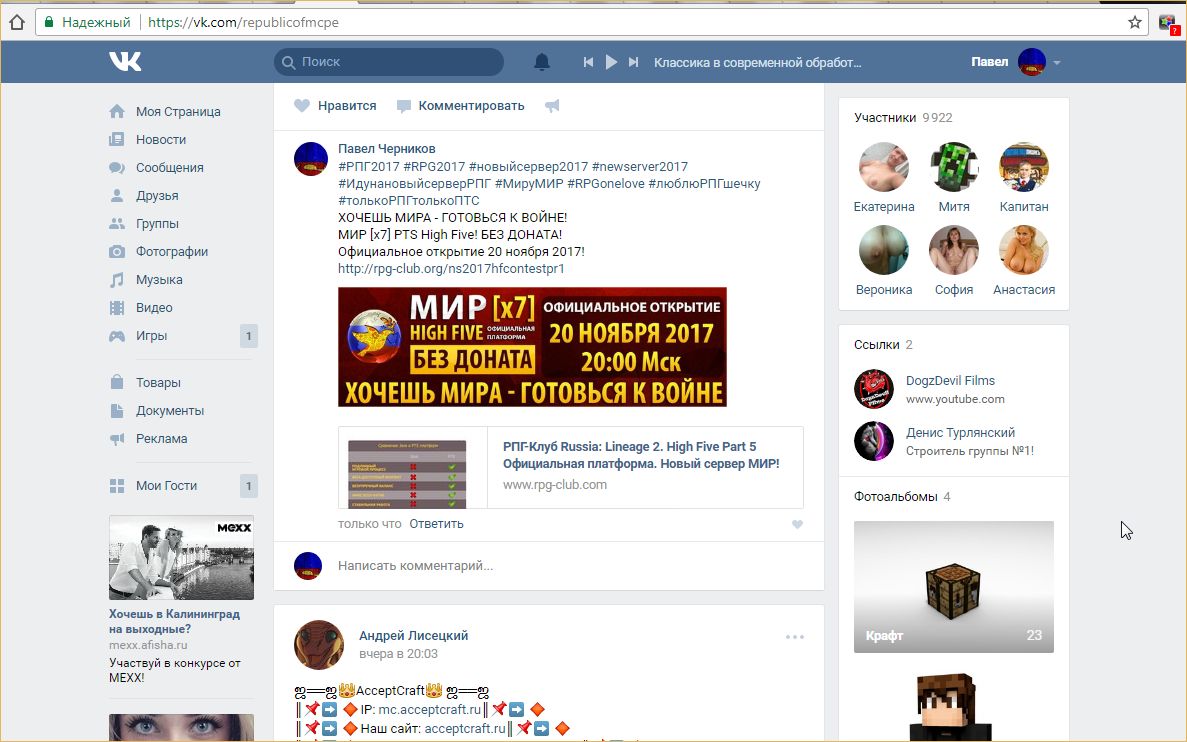
Task: Open the MEXX Калининград ad link
Action: point(174,621)
